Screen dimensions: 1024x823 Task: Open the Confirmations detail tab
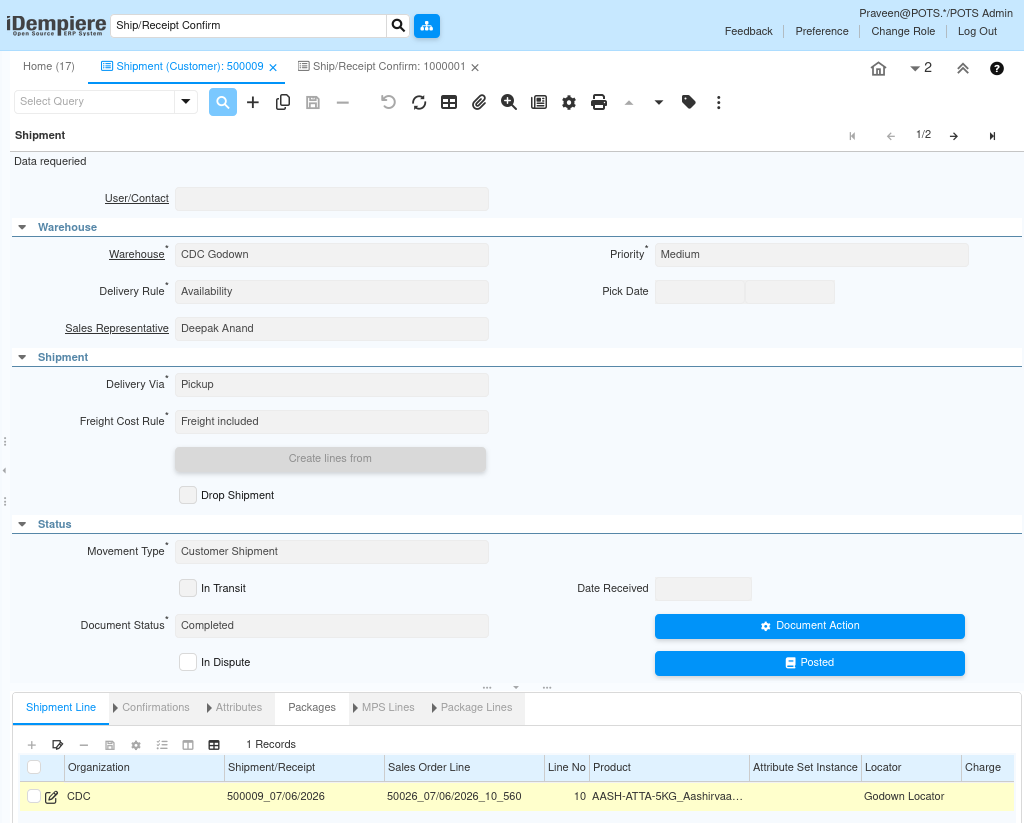point(155,707)
